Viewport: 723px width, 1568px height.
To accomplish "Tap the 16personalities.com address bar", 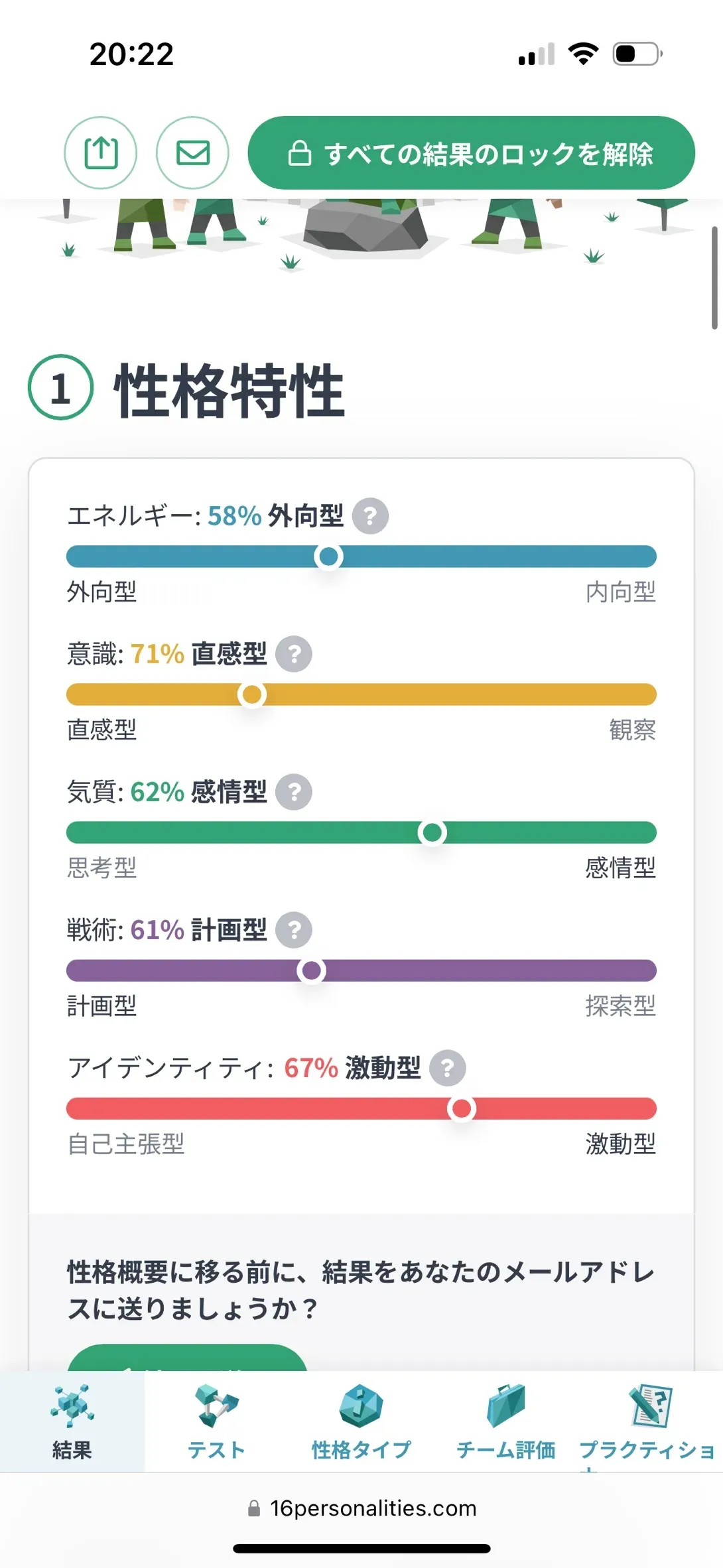I will pyautogui.click(x=362, y=1508).
